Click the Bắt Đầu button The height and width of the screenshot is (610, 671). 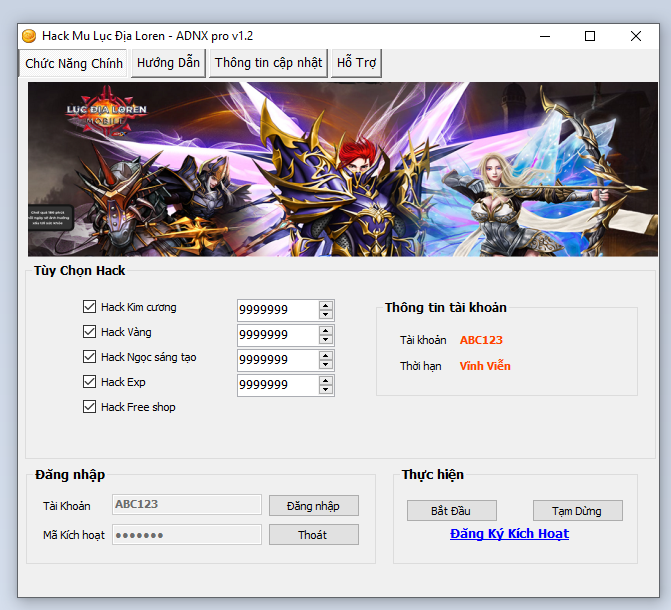click(x=451, y=511)
